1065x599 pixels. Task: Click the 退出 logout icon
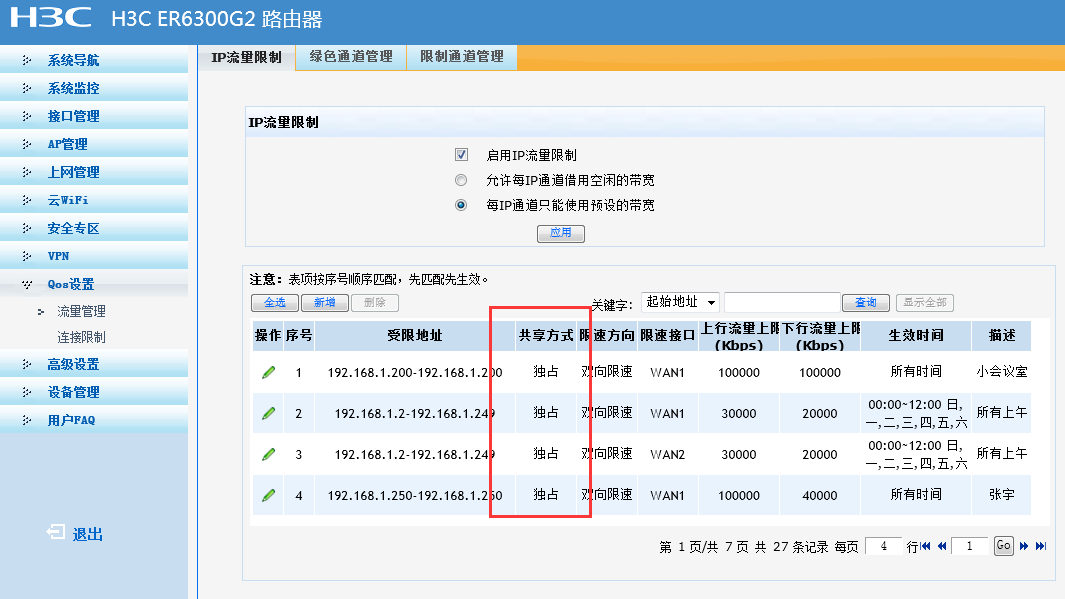coord(56,532)
